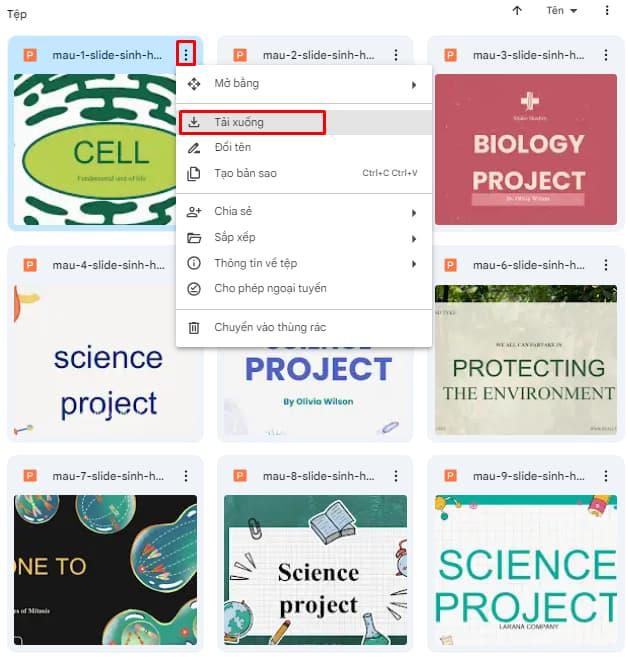This screenshot has width=628, height=658.
Task: Open three-dot menu for mau-2-slide file
Action: click(x=396, y=55)
